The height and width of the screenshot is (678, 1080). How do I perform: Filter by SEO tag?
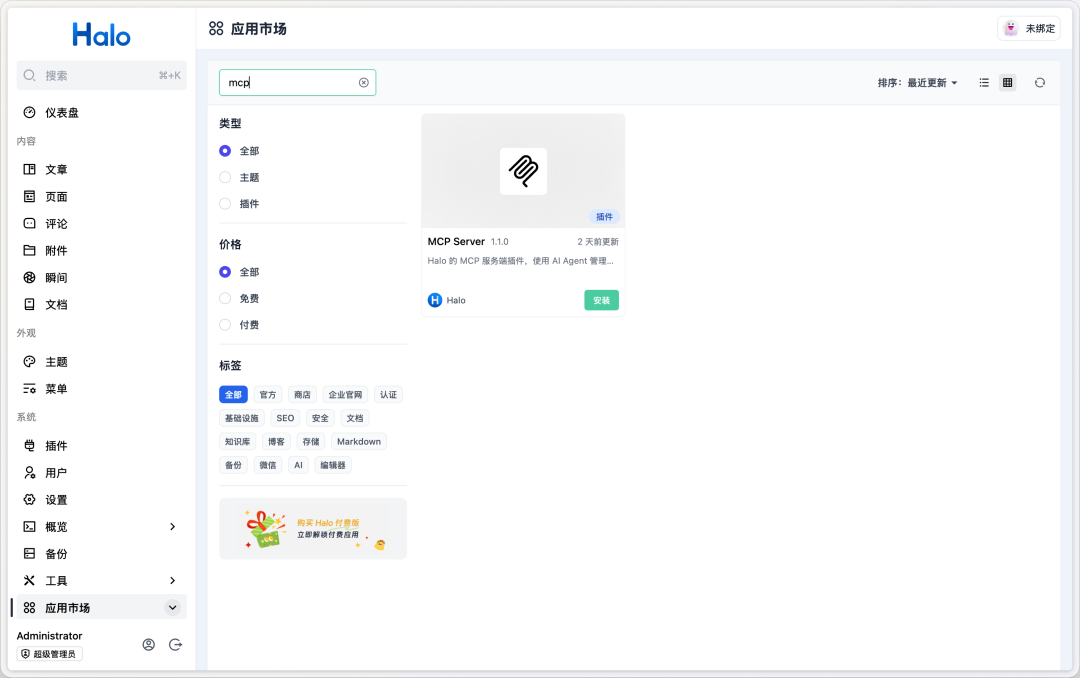click(x=285, y=418)
